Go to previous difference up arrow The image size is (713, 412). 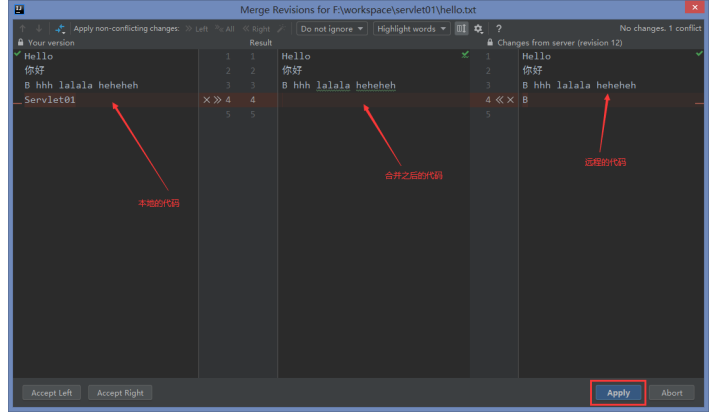[x=23, y=28]
